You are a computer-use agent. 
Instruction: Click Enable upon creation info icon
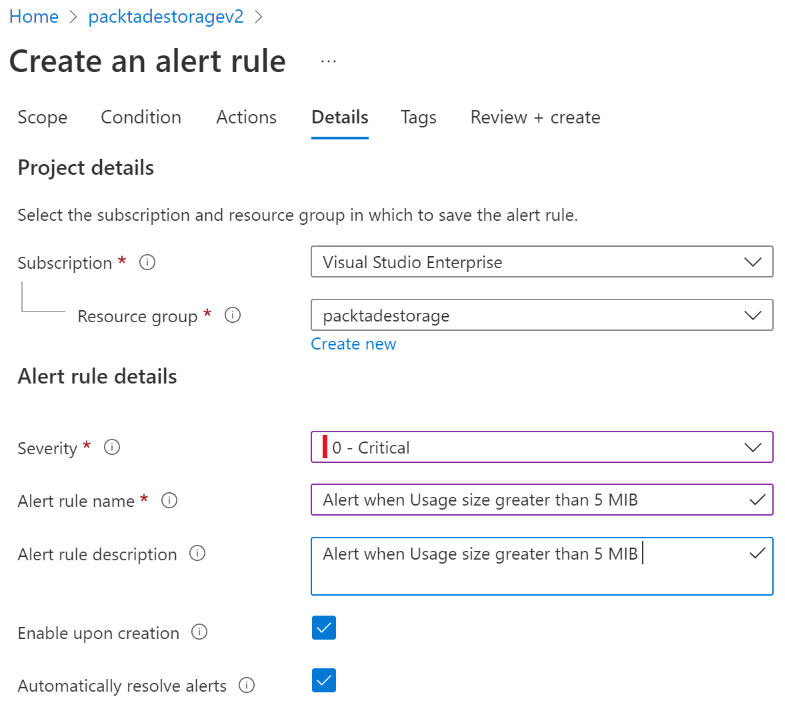[x=199, y=632]
